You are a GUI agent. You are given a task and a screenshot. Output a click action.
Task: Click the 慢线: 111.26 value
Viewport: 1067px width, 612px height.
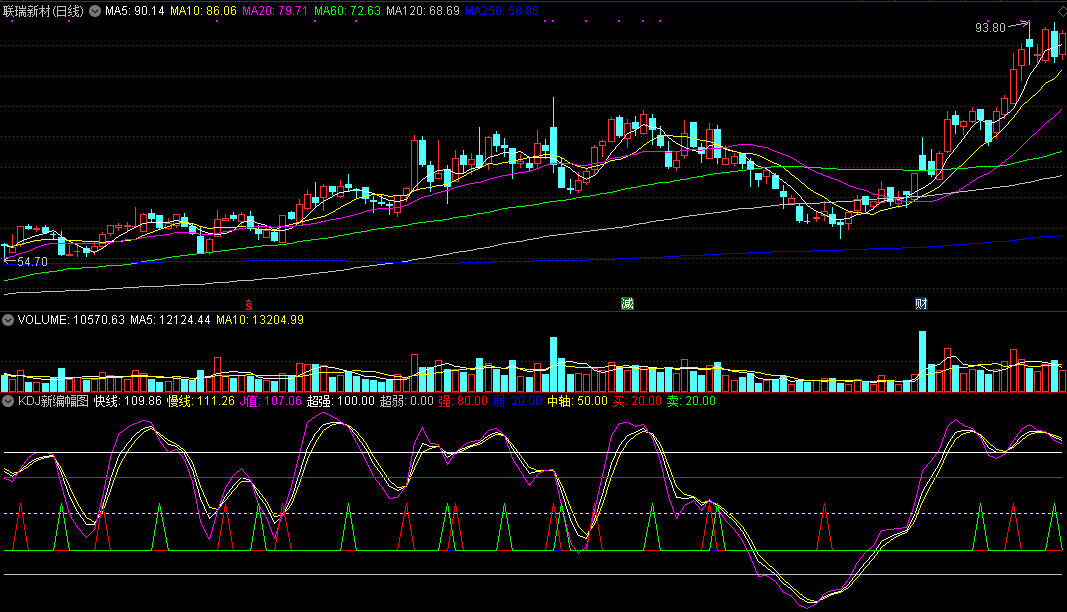click(201, 401)
